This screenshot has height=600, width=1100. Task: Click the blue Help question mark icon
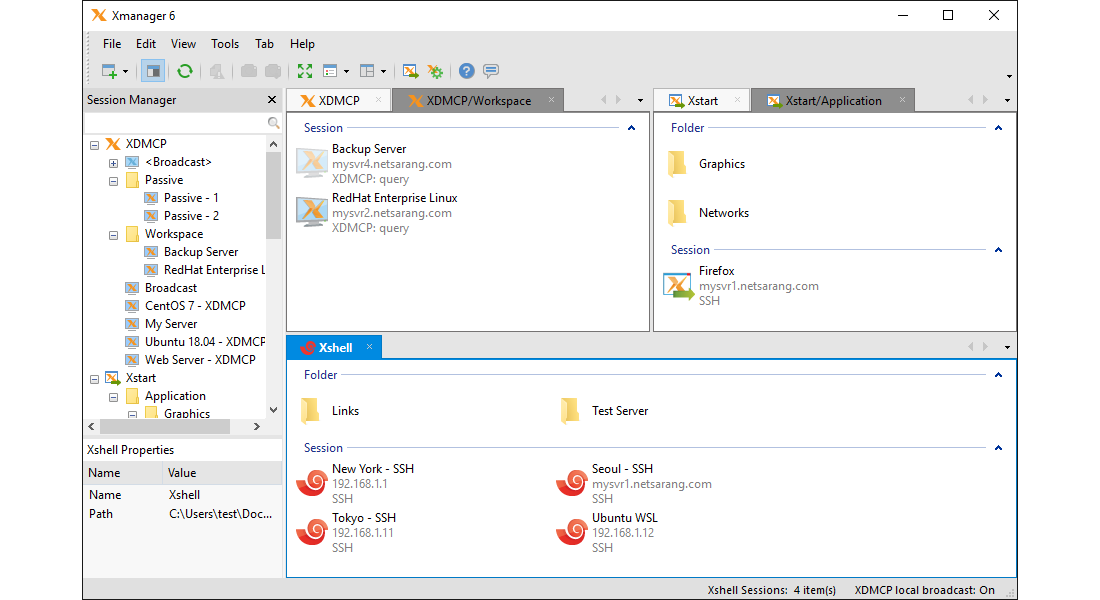[466, 71]
